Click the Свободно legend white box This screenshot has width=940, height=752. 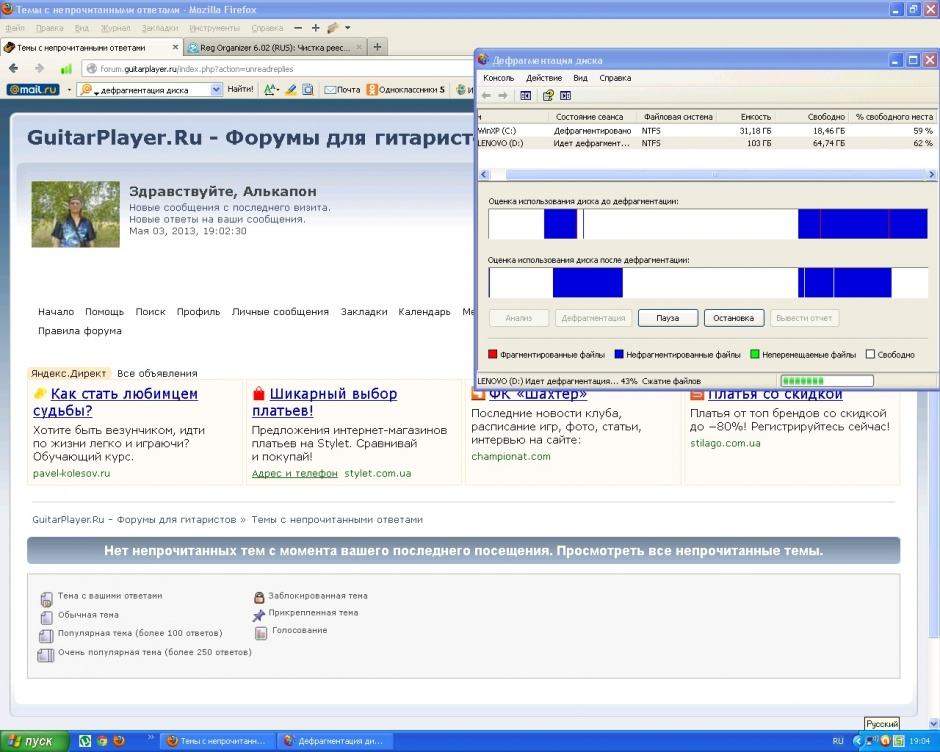[x=870, y=354]
